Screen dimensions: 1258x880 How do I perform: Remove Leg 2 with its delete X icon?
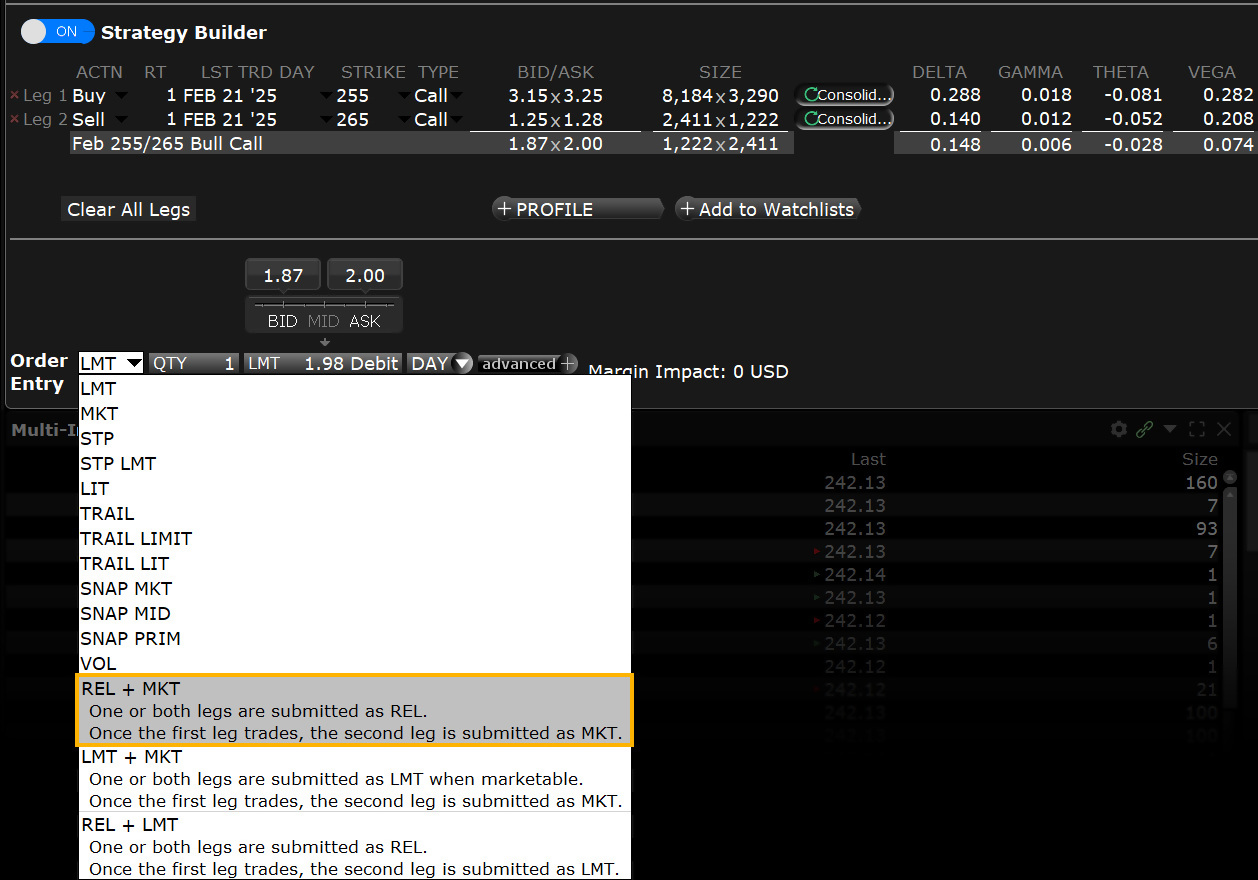click(13, 119)
